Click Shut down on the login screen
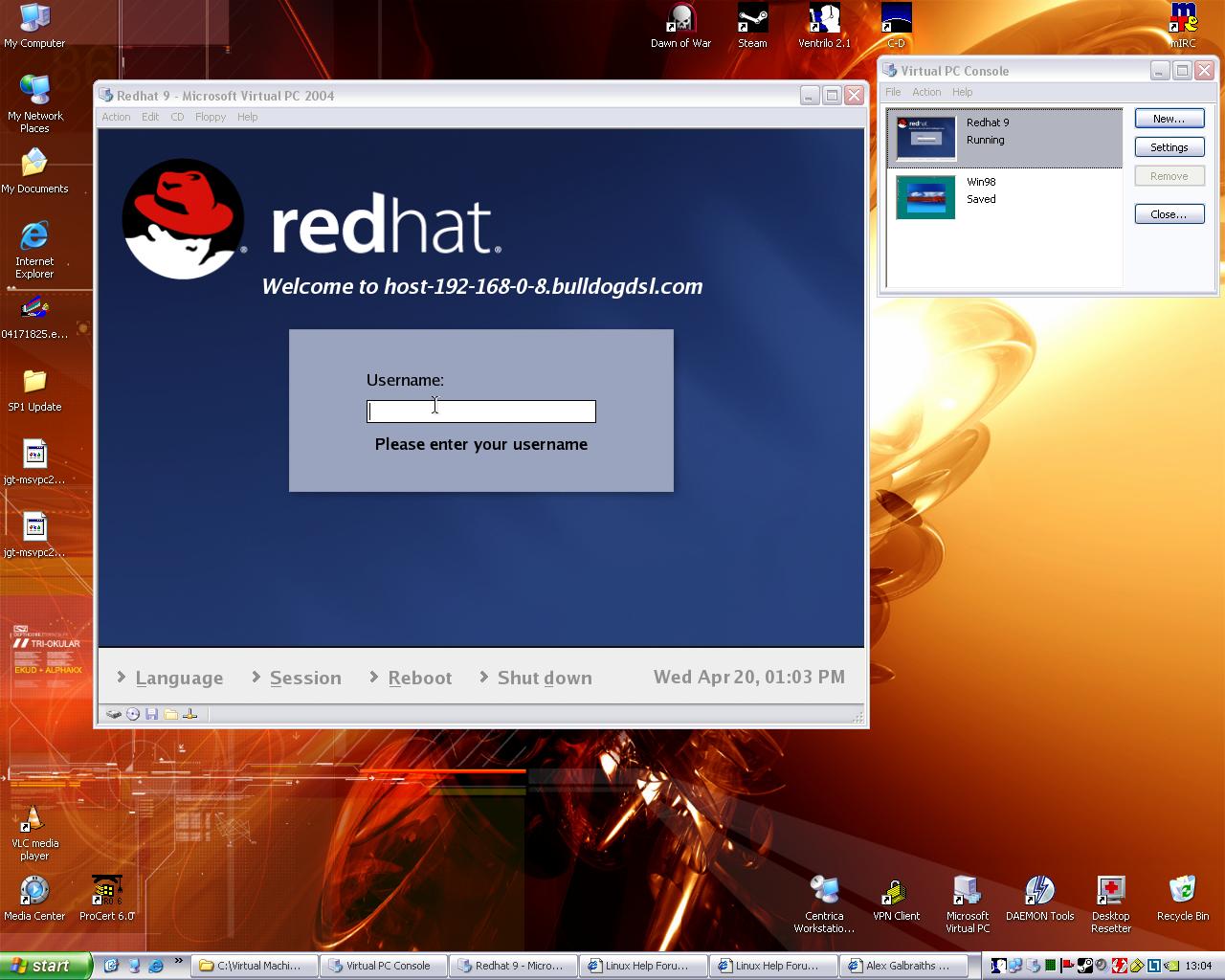The height and width of the screenshot is (980, 1225). point(544,678)
